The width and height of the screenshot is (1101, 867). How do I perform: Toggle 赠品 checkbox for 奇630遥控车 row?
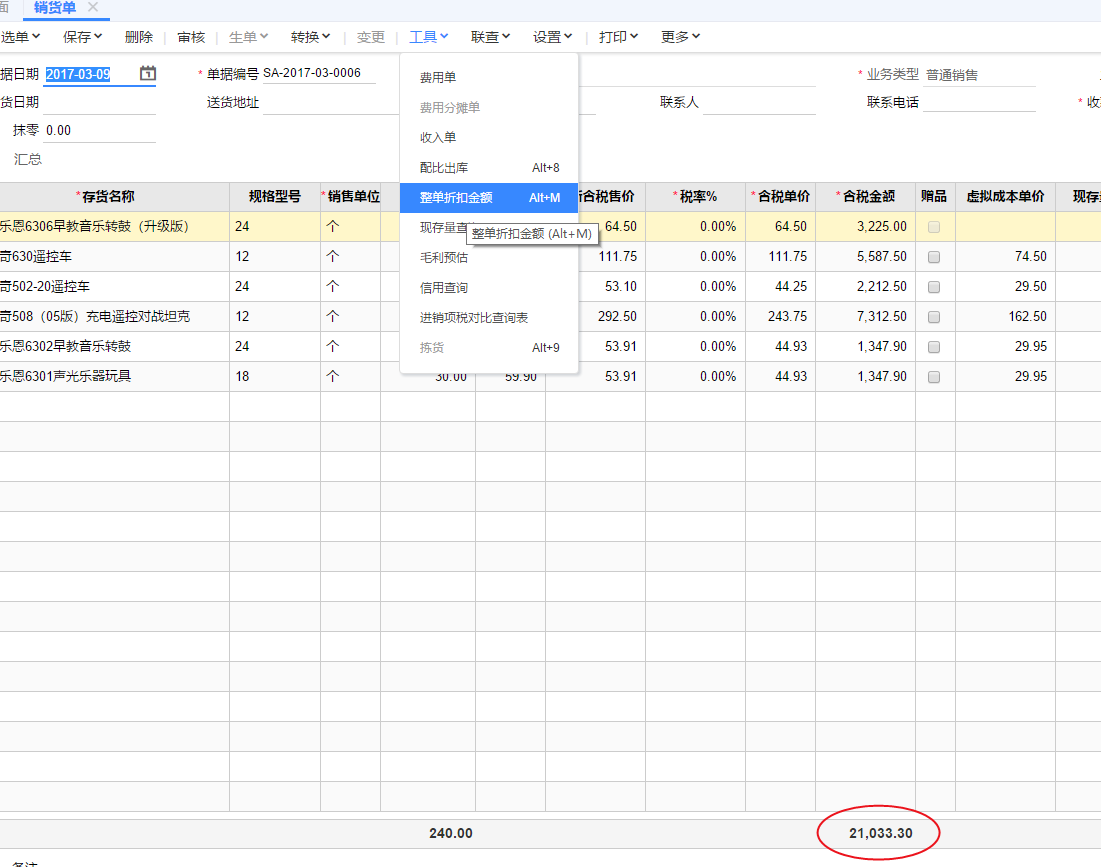pyautogui.click(x=934, y=257)
